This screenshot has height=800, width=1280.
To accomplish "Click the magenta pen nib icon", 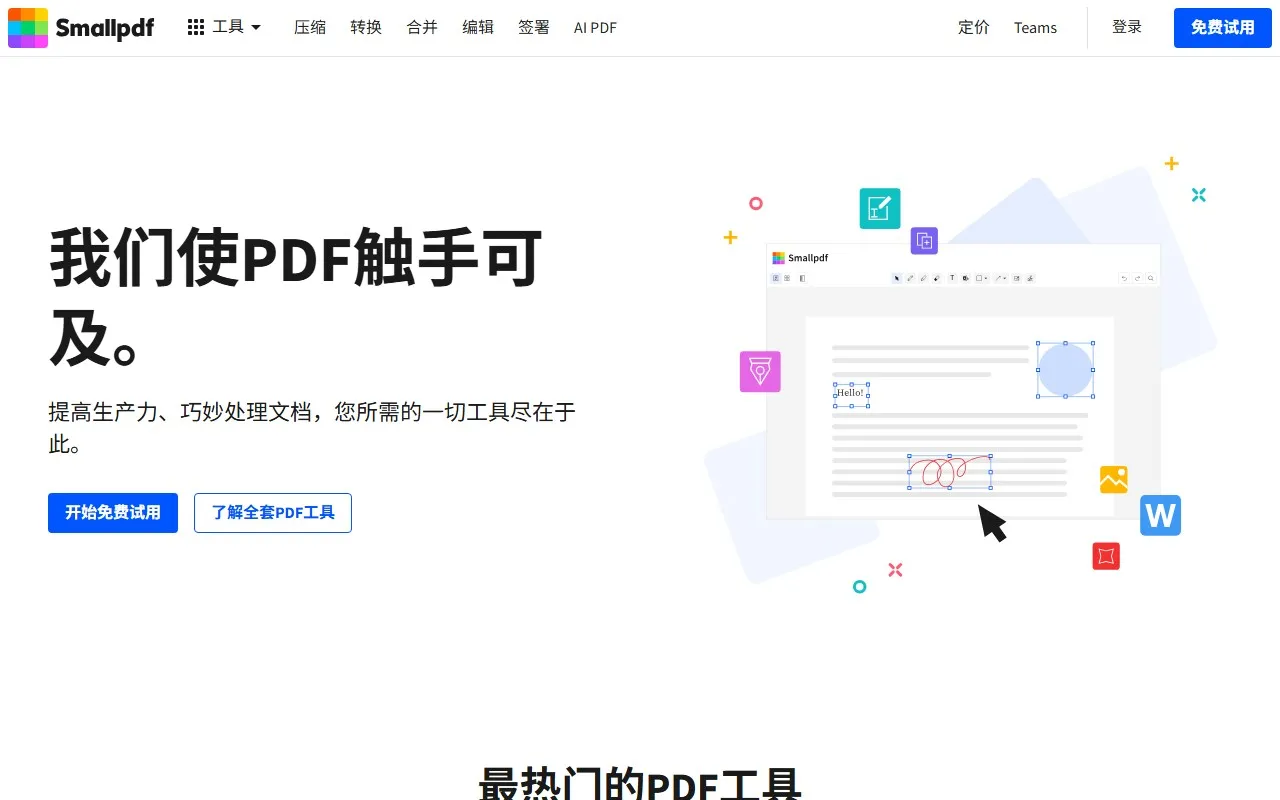I will [760, 371].
